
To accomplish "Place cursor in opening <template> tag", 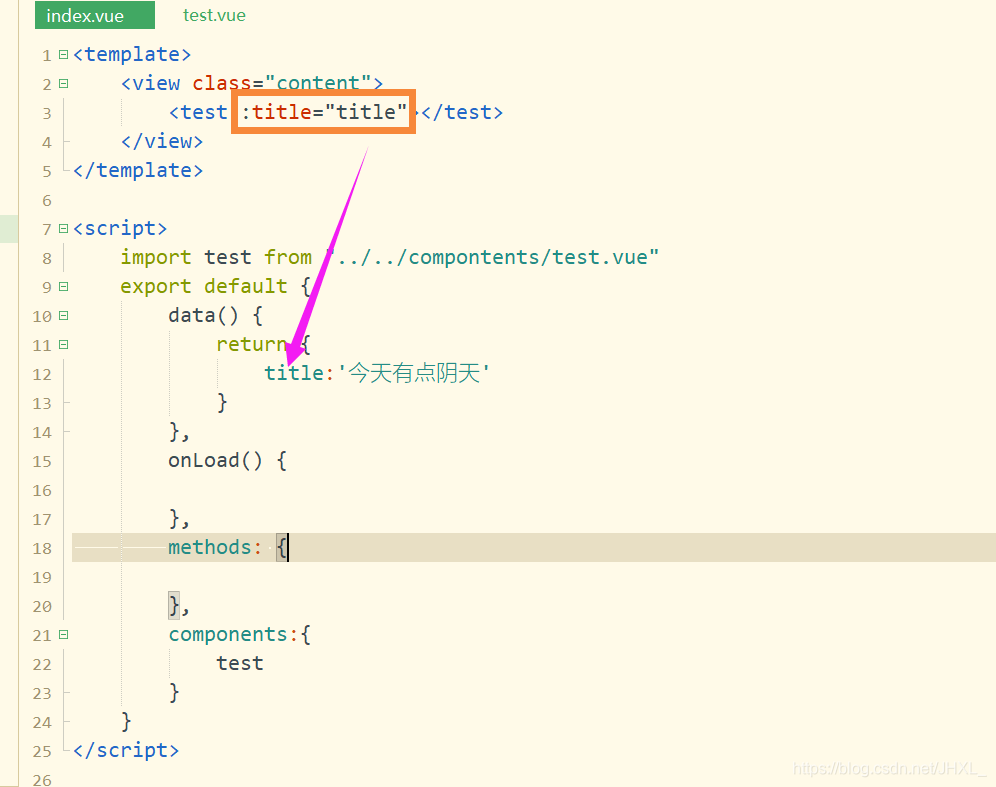I will point(132,55).
